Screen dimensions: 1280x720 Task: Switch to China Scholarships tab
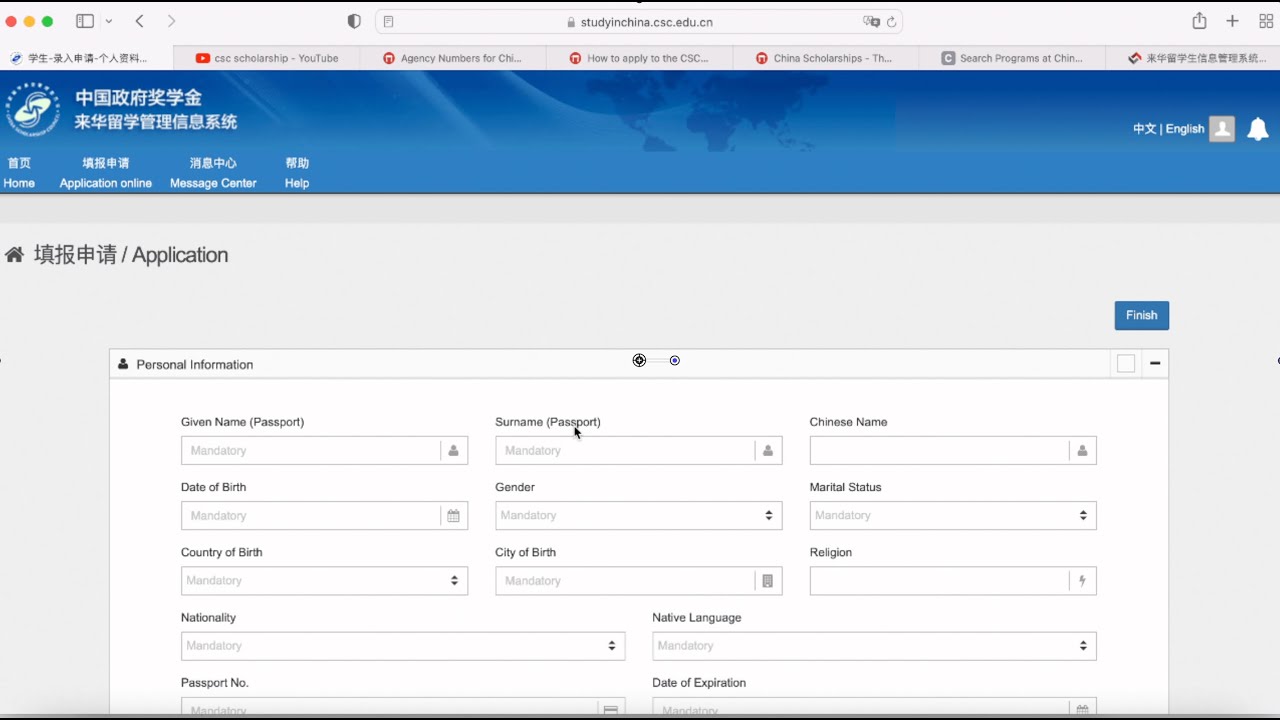pos(825,58)
